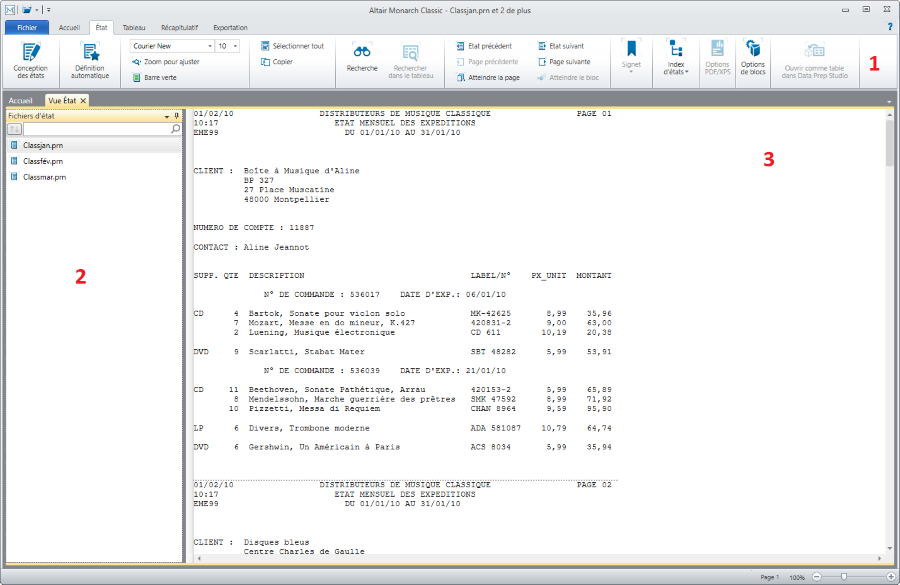Expand Index d'états dropdown
900x585 pixels.
(x=677, y=60)
